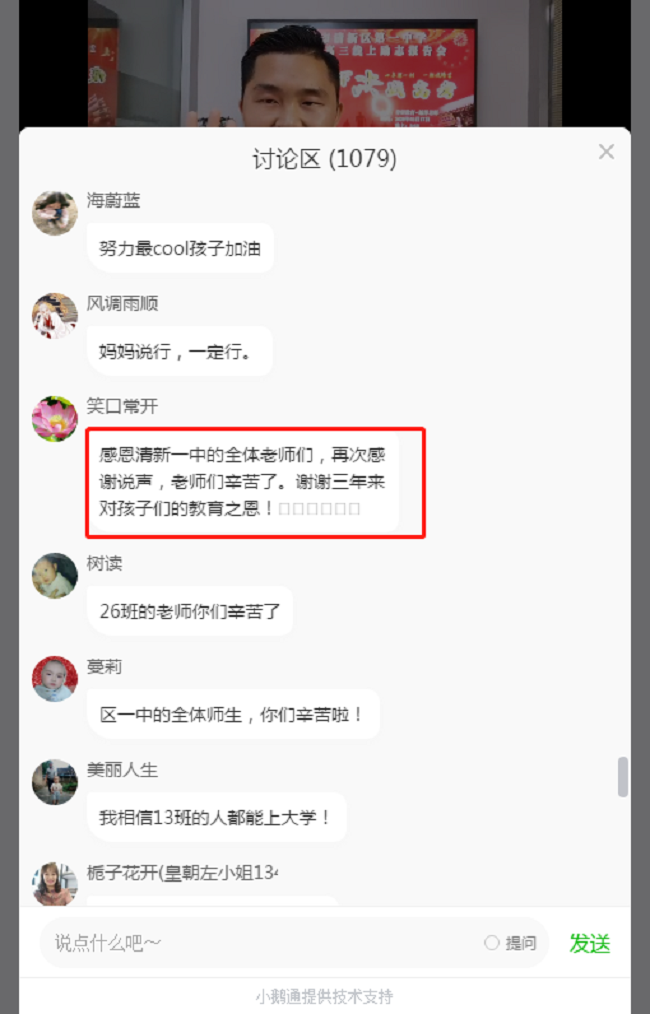Click the 努力最cool孩子加油 message bubble

pyautogui.click(x=180, y=248)
